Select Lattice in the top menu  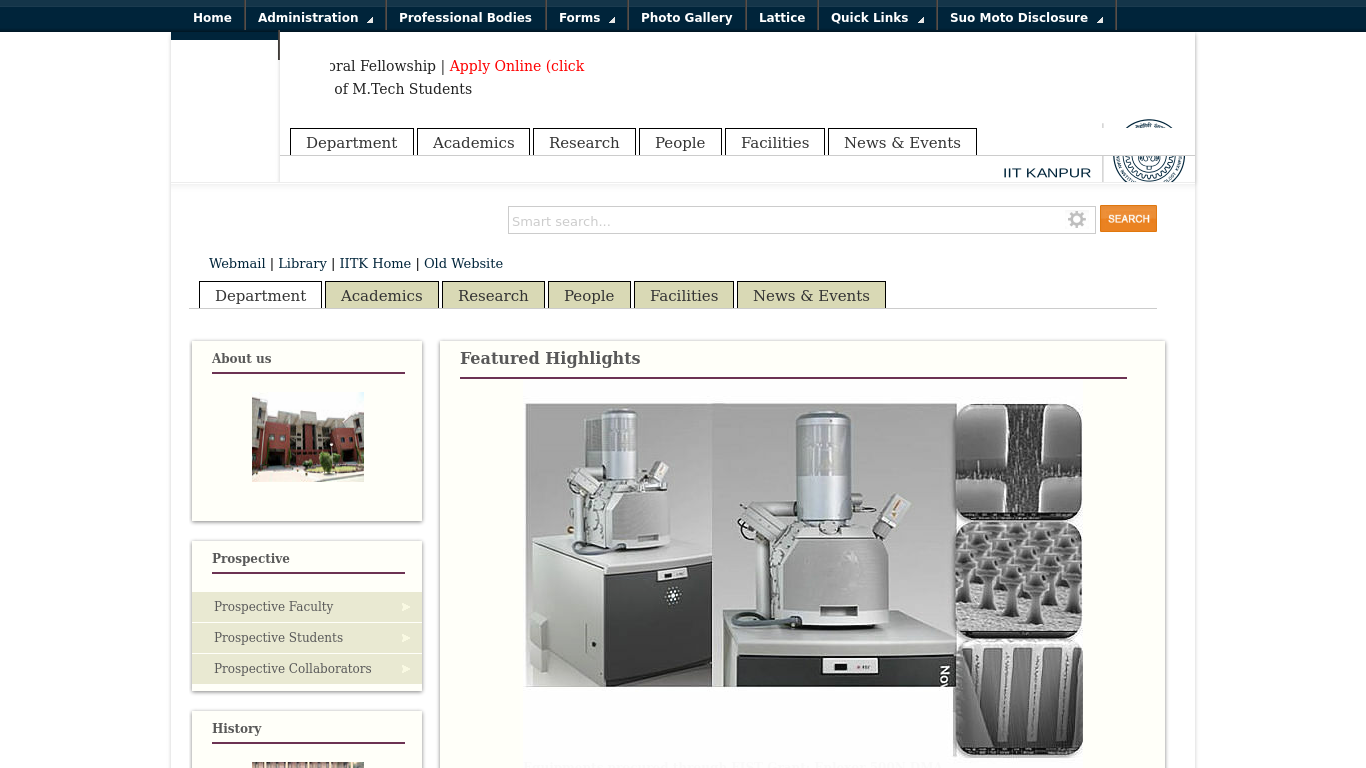782,17
